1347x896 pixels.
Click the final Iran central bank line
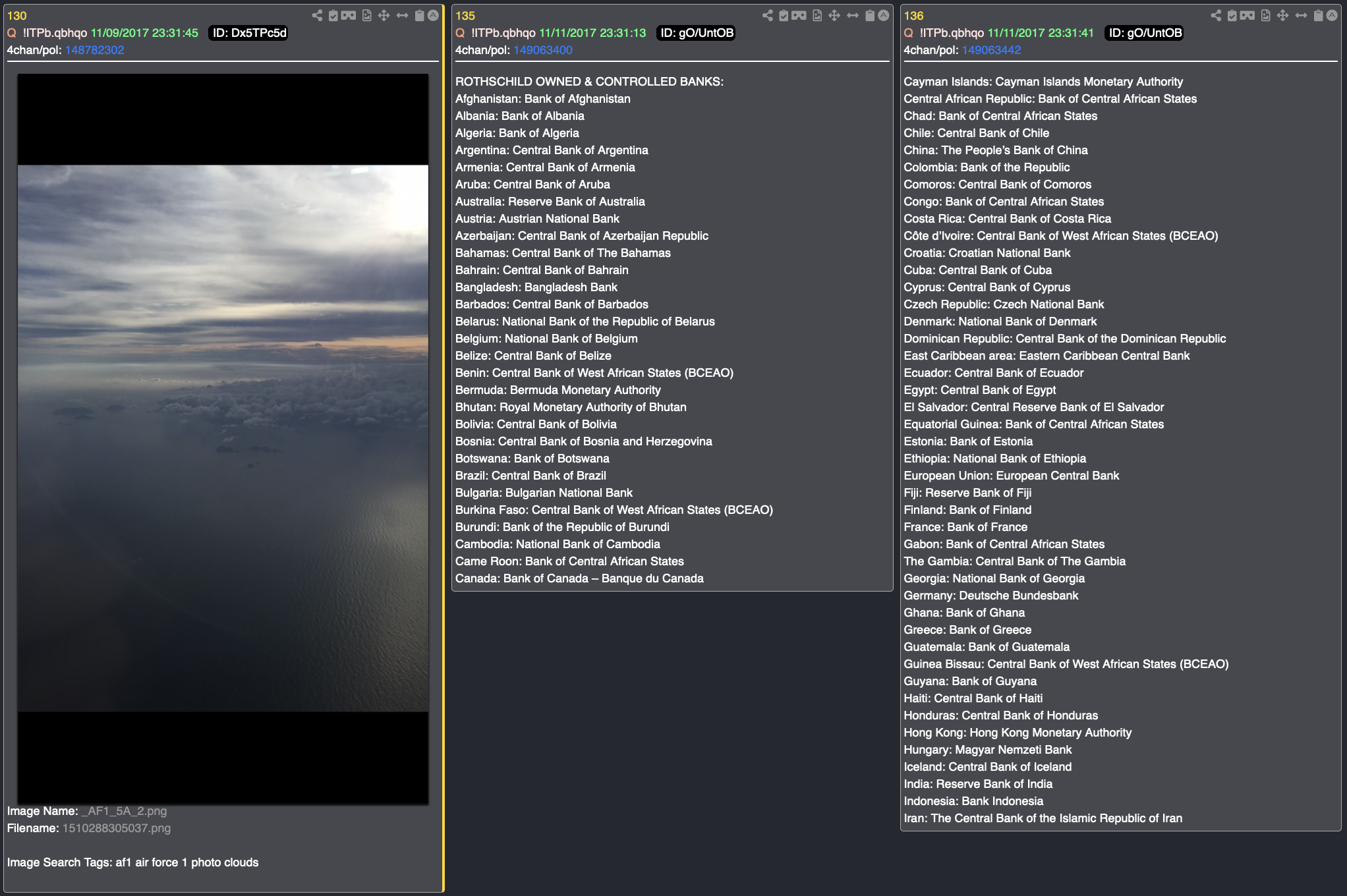(1043, 818)
